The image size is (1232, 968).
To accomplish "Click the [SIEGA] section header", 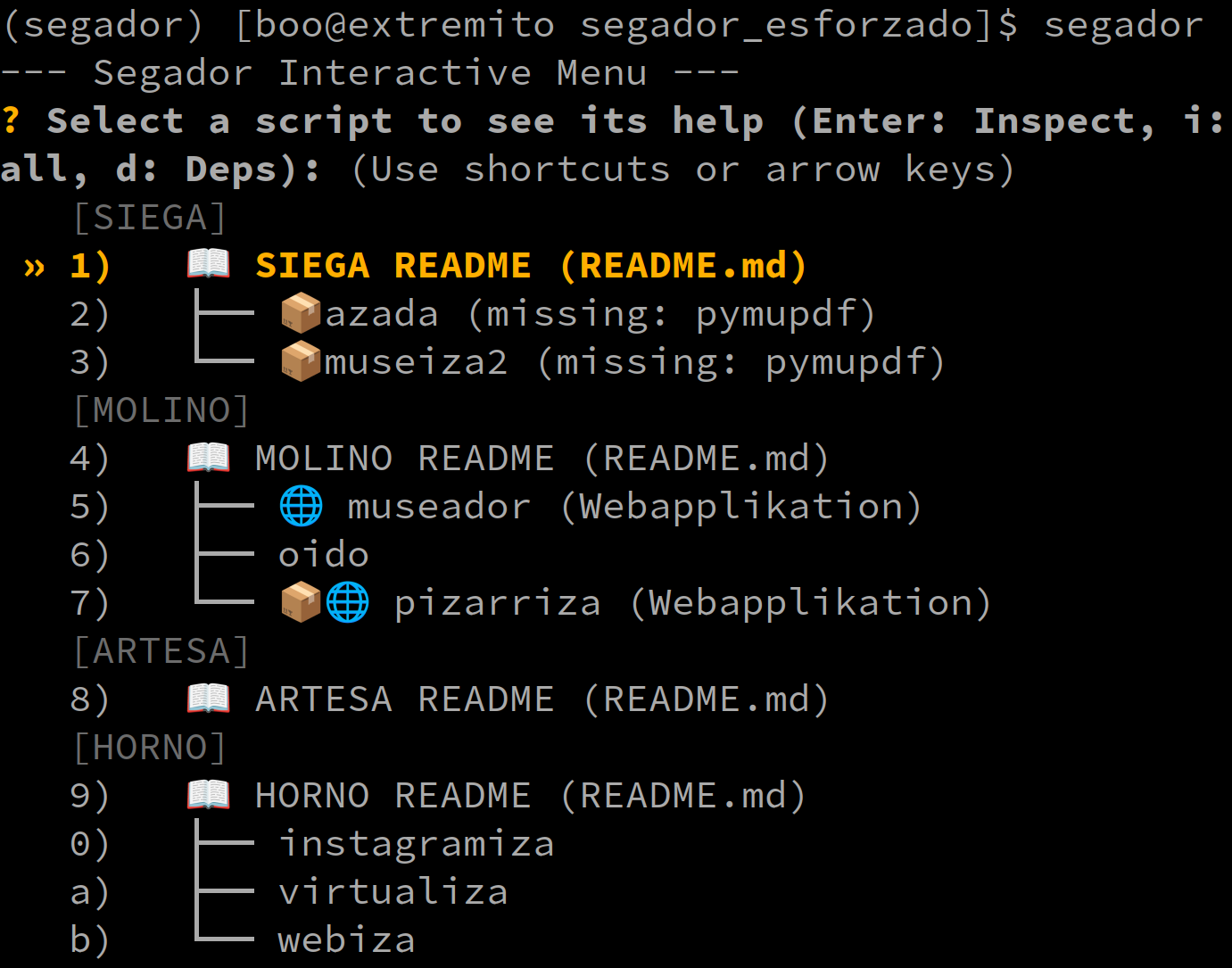I will [149, 218].
